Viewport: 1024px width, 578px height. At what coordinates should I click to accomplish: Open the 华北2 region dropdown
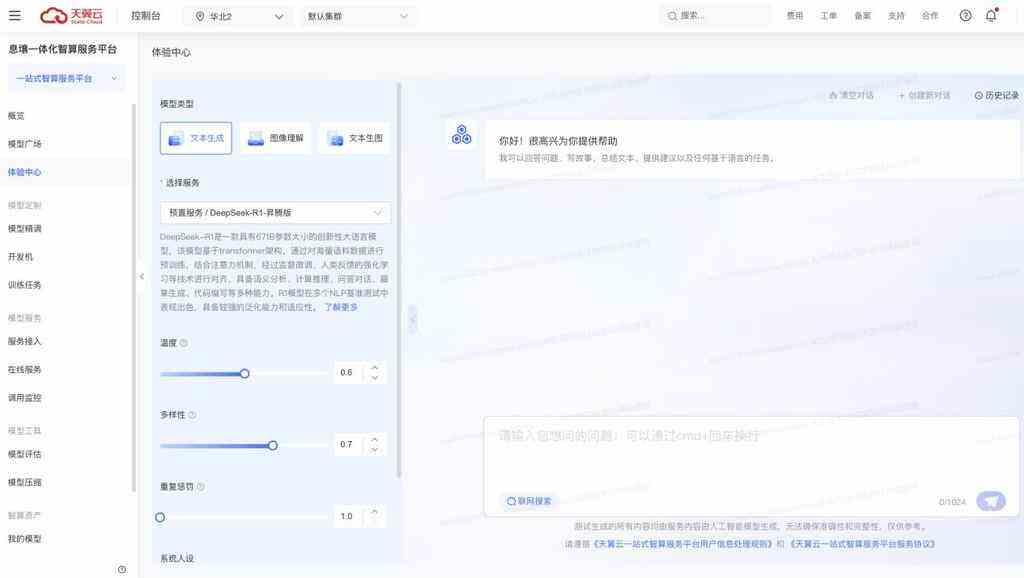coord(239,16)
